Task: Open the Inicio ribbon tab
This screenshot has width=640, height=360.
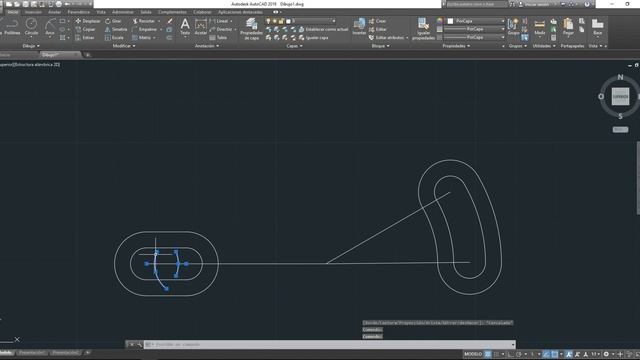Action: click(x=13, y=12)
